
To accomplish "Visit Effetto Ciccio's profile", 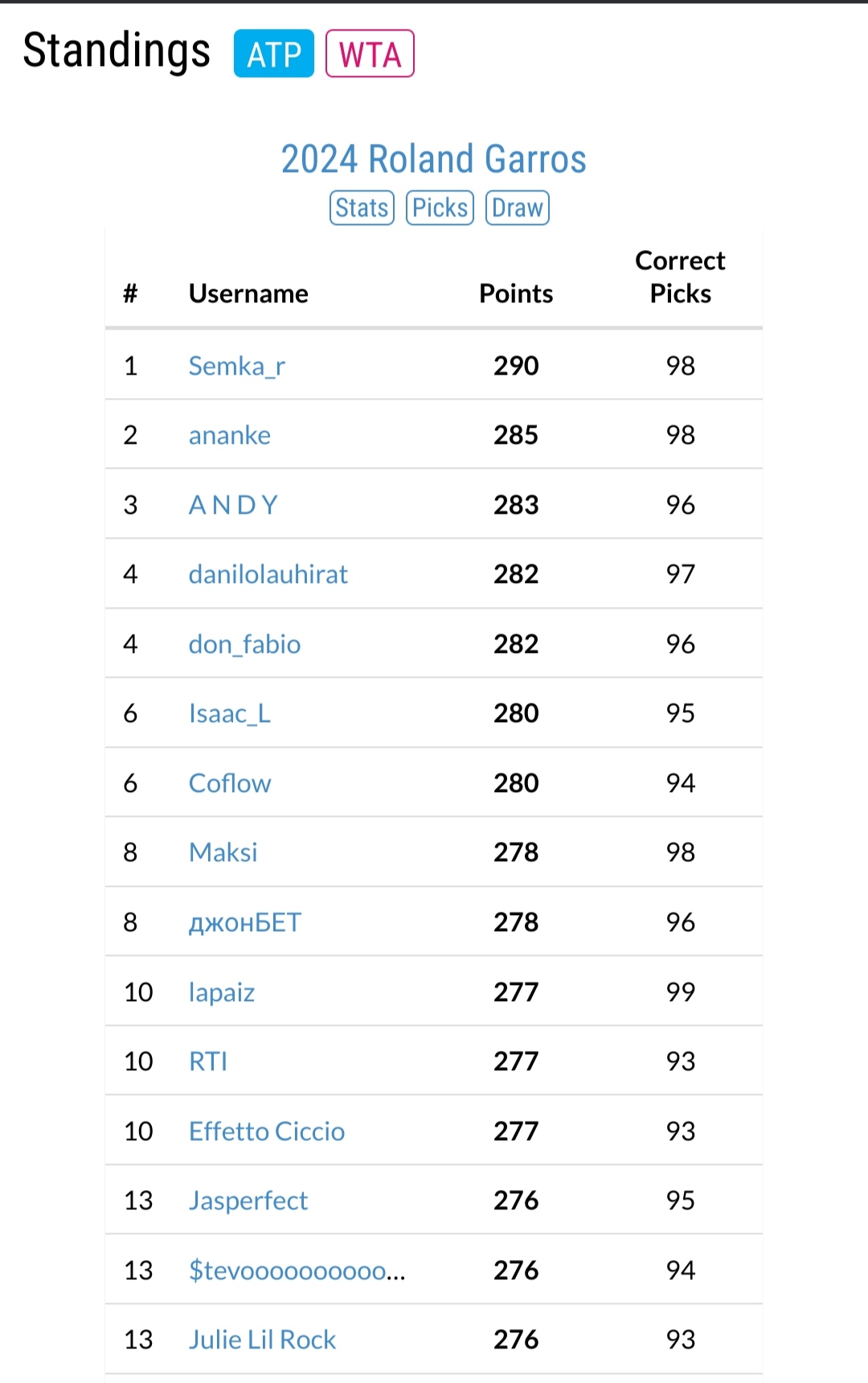I will pyautogui.click(x=267, y=1131).
